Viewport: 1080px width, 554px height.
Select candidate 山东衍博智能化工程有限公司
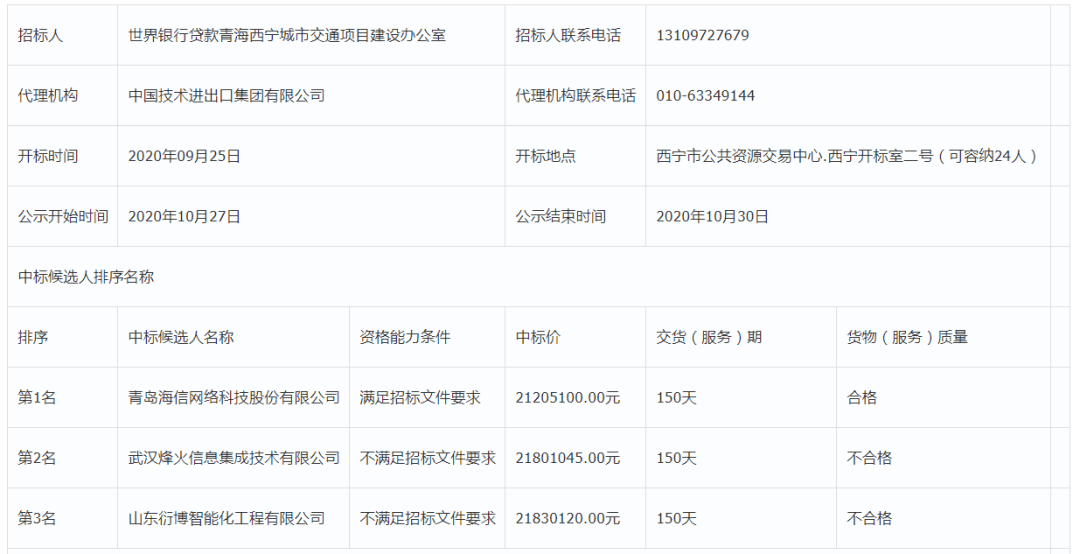click(x=227, y=518)
